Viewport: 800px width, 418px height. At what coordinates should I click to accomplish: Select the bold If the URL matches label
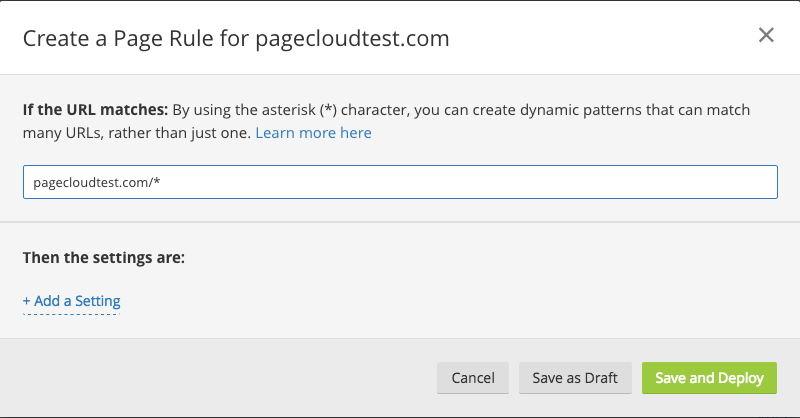coord(96,109)
